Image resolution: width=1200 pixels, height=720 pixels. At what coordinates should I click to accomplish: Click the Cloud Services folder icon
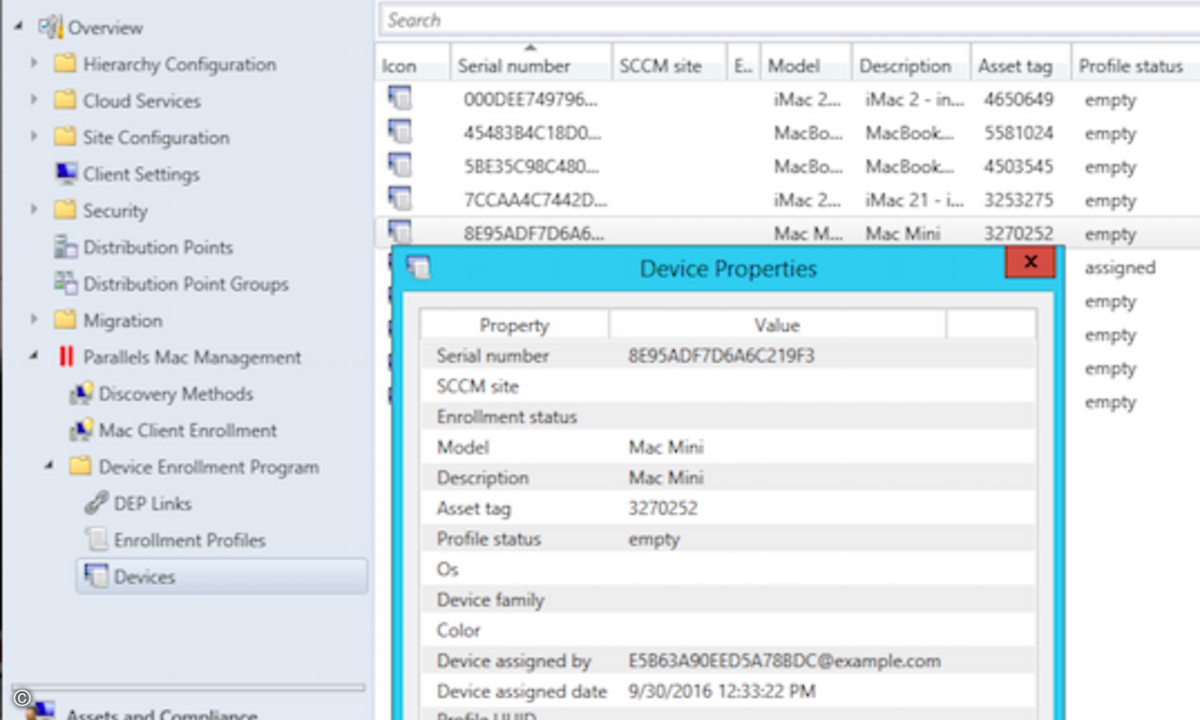[x=66, y=101]
